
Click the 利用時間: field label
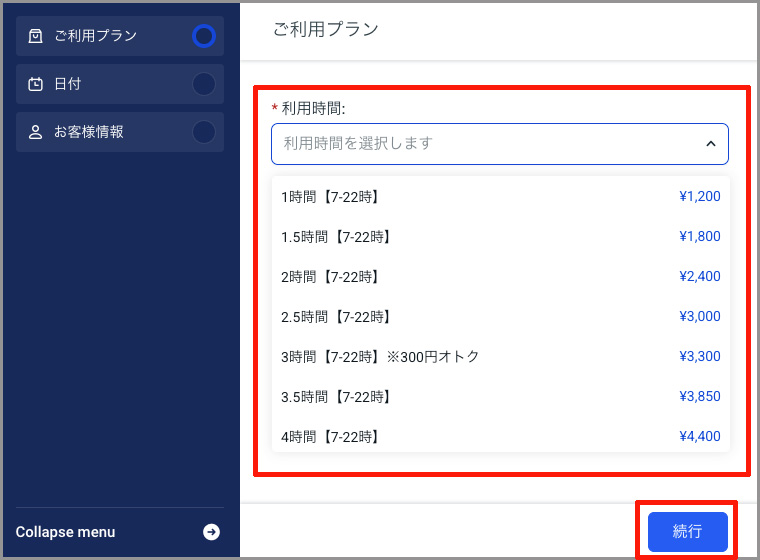click(313, 108)
